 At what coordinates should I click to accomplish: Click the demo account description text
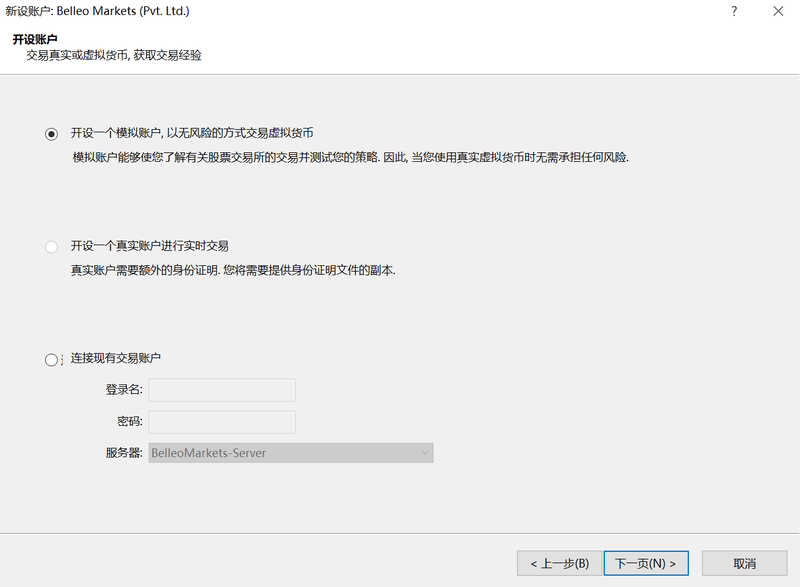[351, 158]
